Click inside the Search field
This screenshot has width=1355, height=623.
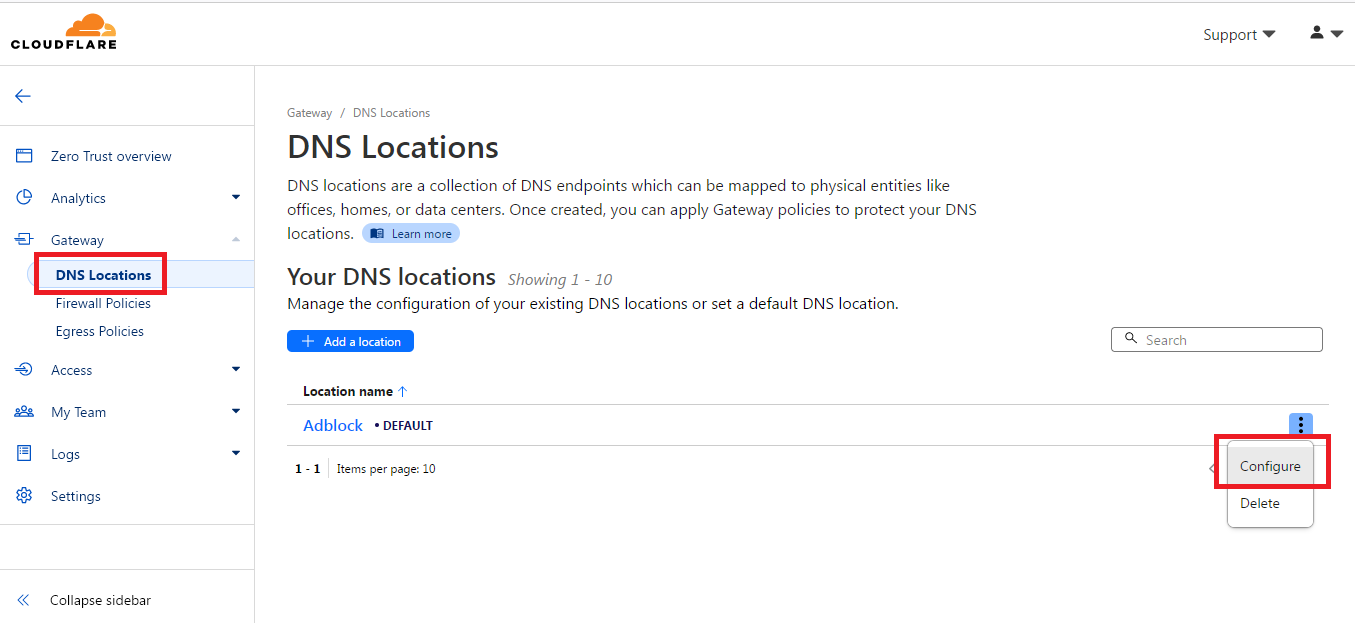coord(1217,340)
